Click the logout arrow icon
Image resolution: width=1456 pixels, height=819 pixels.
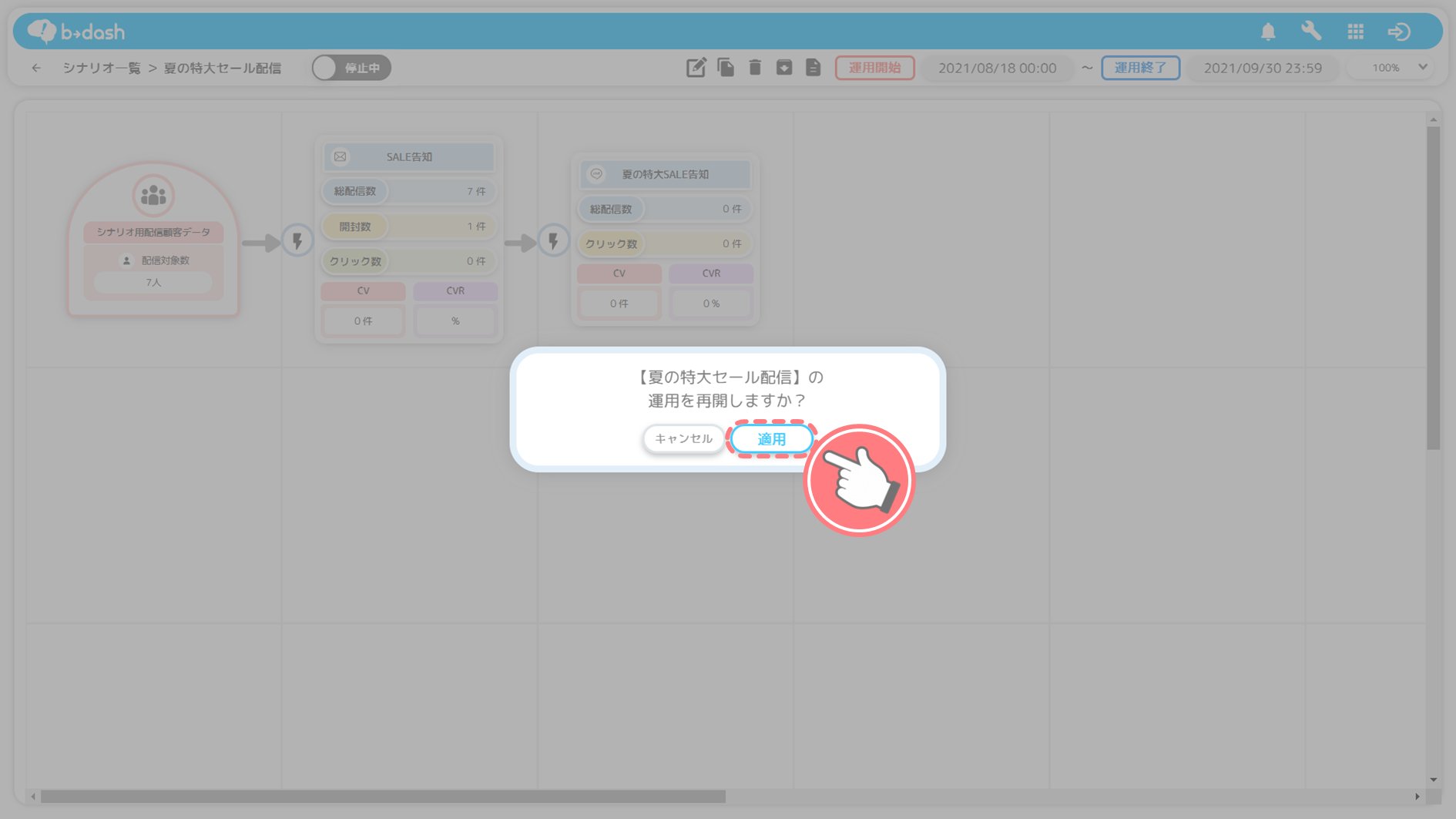1399,32
